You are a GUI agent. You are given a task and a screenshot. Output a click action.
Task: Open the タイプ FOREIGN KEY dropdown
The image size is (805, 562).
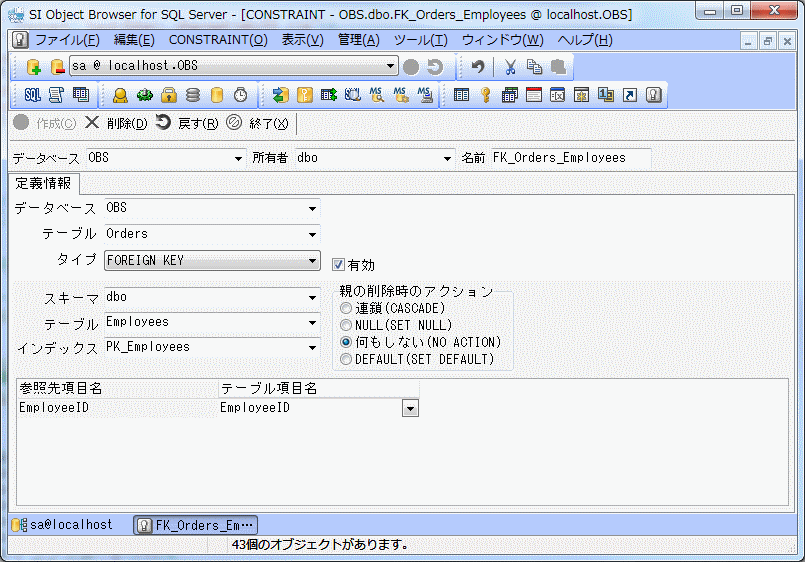coord(313,261)
